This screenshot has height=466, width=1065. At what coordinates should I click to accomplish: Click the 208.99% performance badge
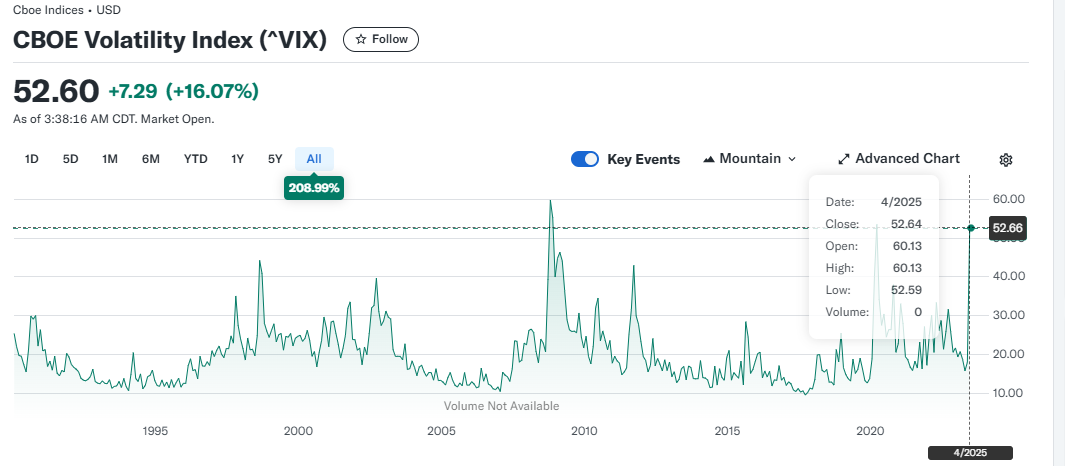[314, 188]
